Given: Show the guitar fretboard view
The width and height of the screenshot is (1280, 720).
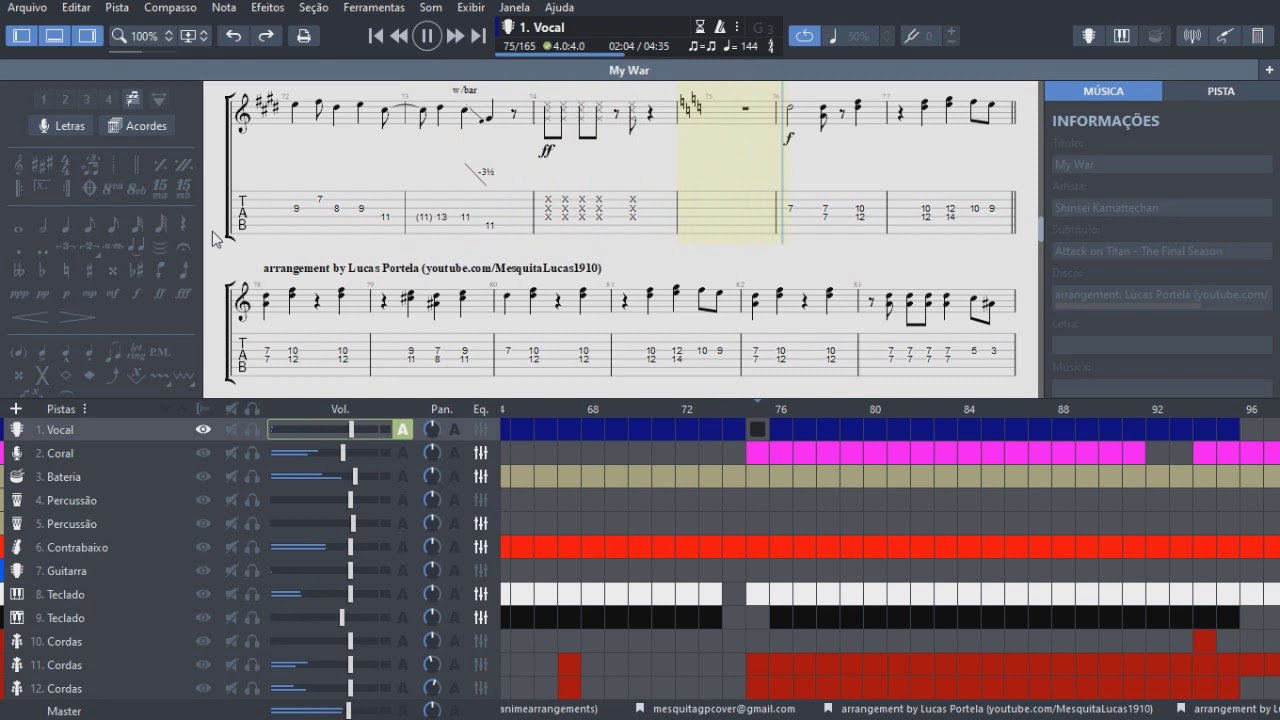Looking at the screenshot, I should pyautogui.click(x=1089, y=36).
